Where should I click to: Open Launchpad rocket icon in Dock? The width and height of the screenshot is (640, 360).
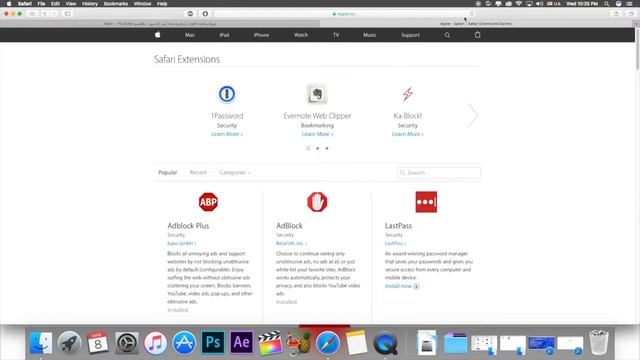[x=69, y=342]
